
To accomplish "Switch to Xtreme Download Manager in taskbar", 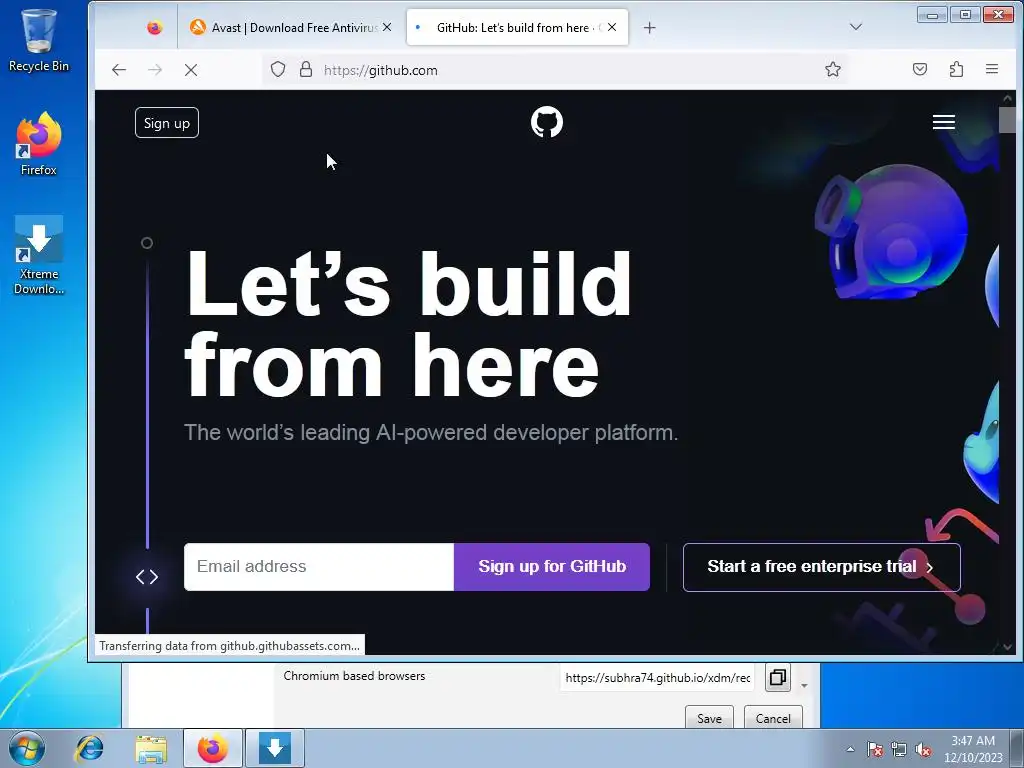I will [x=275, y=748].
